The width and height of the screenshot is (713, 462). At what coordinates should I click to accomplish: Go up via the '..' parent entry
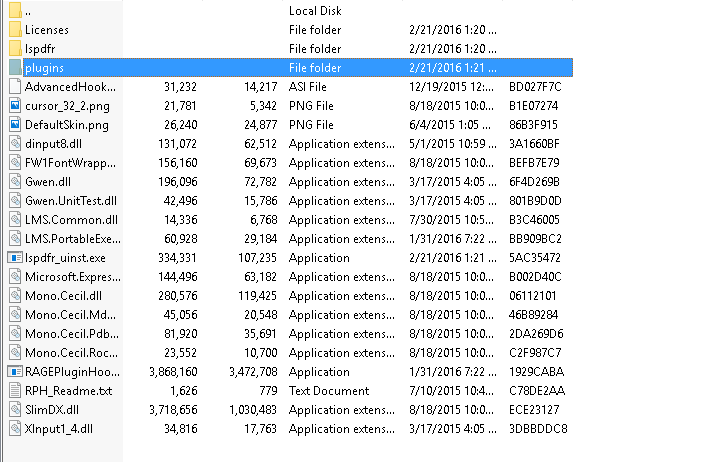[28, 11]
